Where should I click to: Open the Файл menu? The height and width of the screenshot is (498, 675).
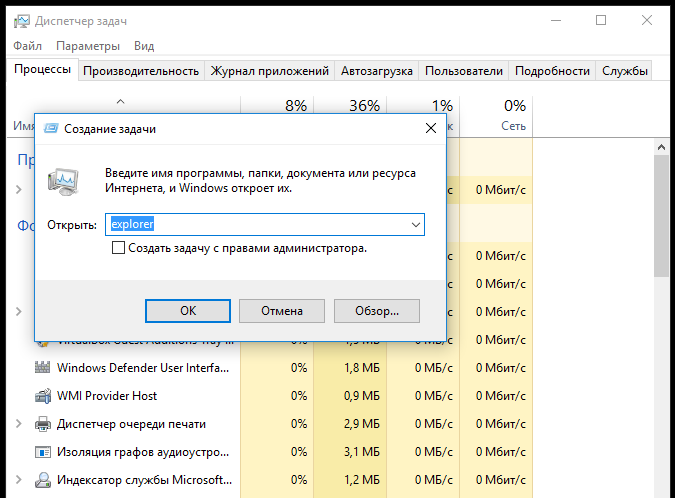pyautogui.click(x=27, y=46)
